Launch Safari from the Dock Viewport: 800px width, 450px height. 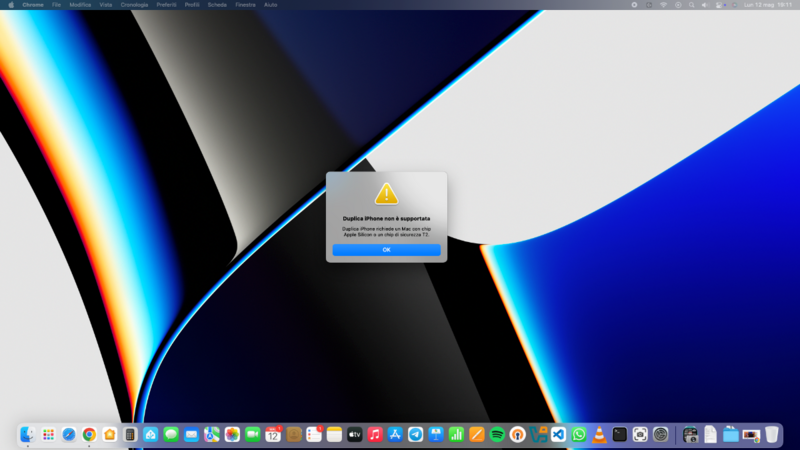[x=69, y=434]
